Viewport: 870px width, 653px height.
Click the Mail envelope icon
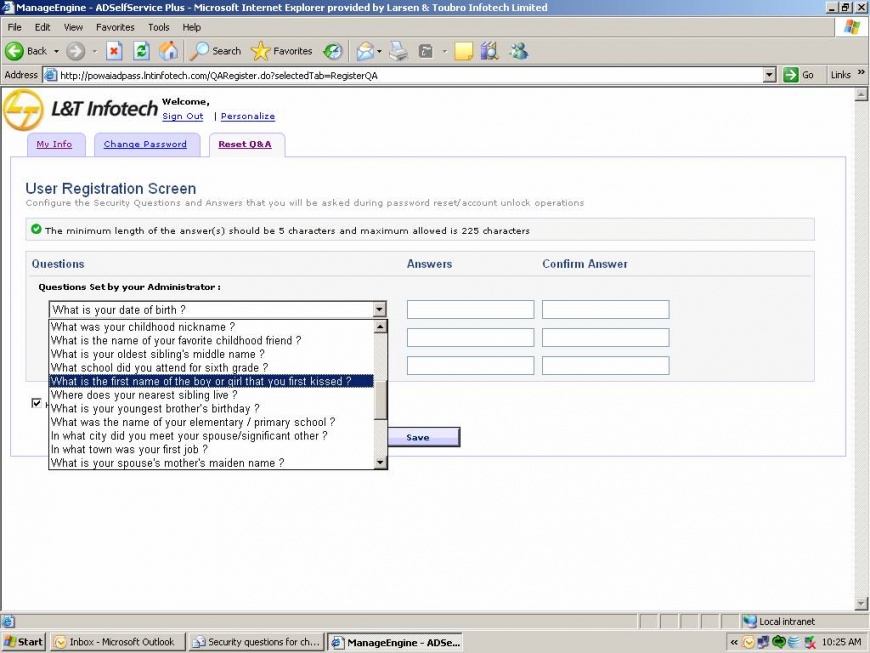pos(365,51)
